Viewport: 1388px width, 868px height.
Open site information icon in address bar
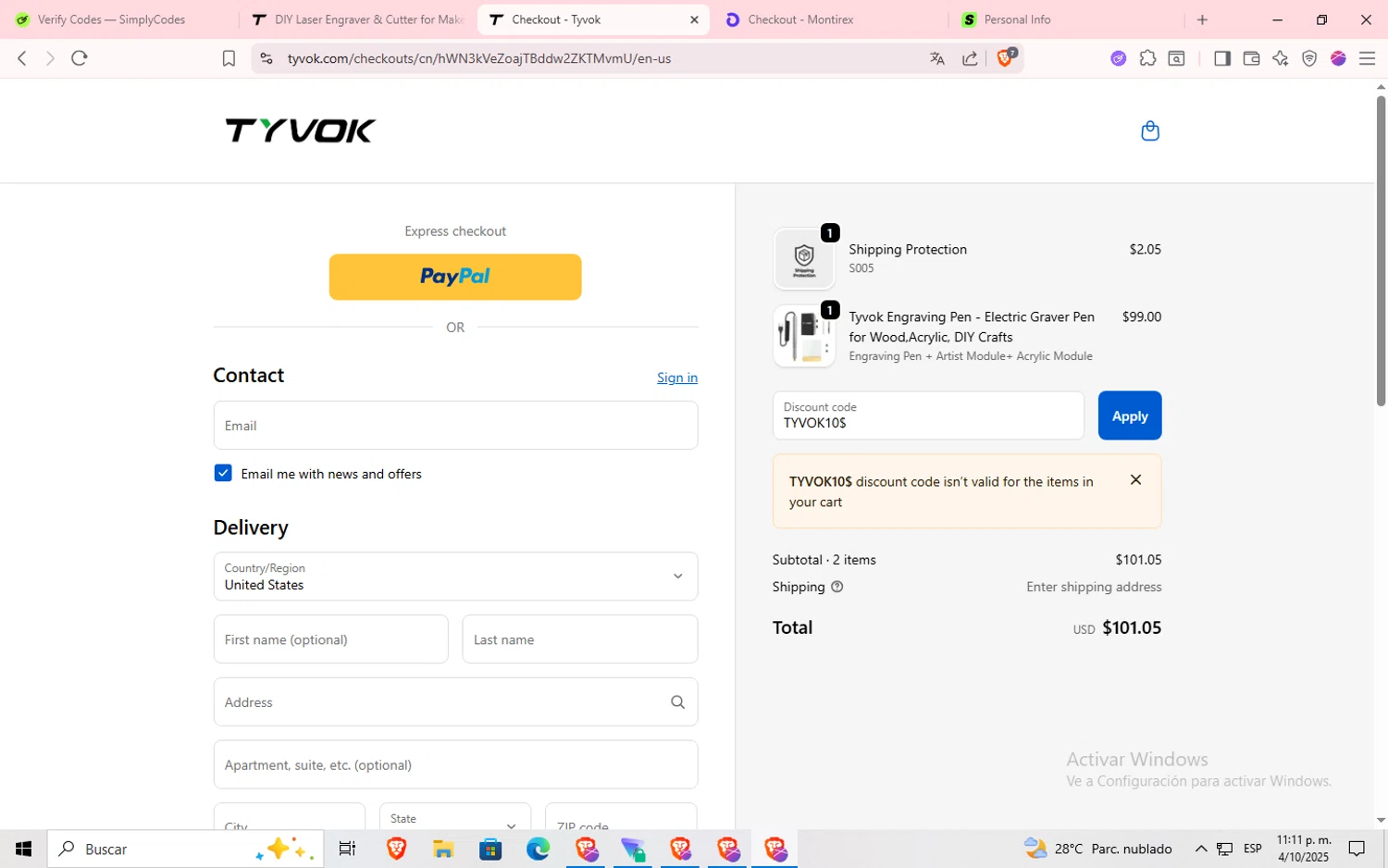[266, 58]
